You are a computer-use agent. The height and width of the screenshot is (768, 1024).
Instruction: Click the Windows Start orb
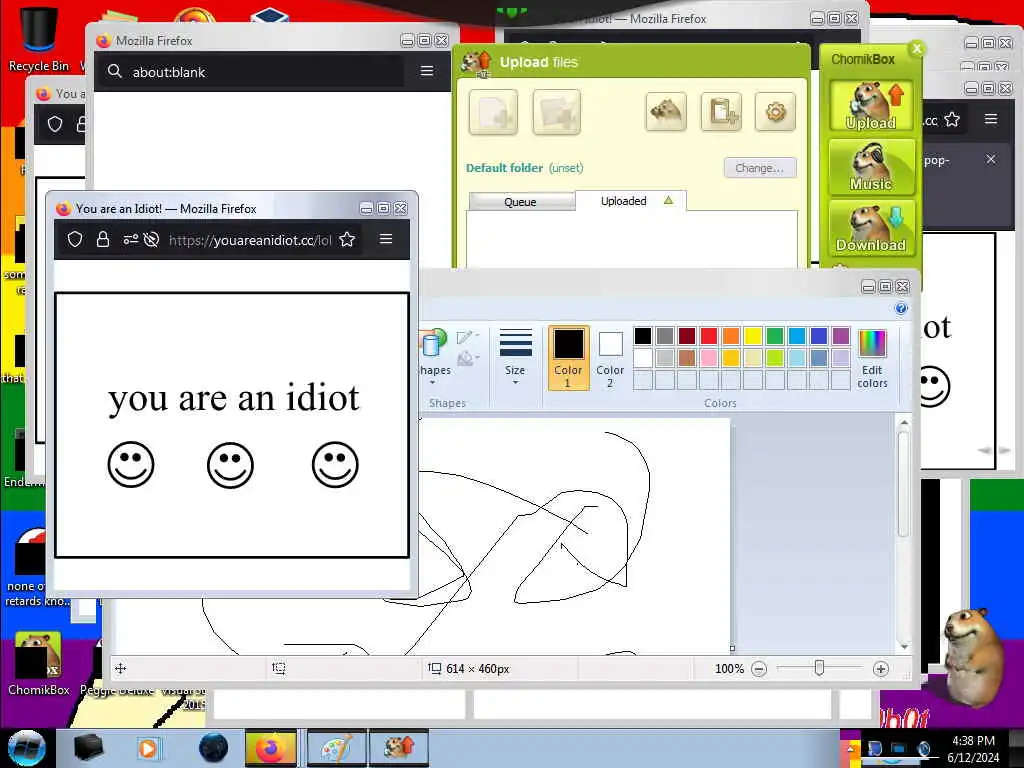coord(27,748)
